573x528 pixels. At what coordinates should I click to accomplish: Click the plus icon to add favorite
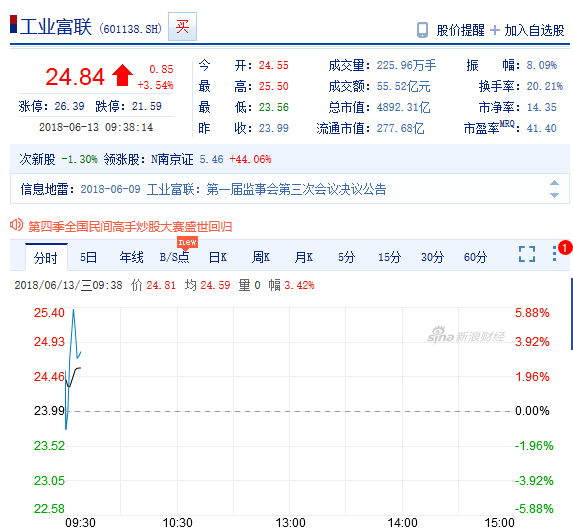point(494,30)
